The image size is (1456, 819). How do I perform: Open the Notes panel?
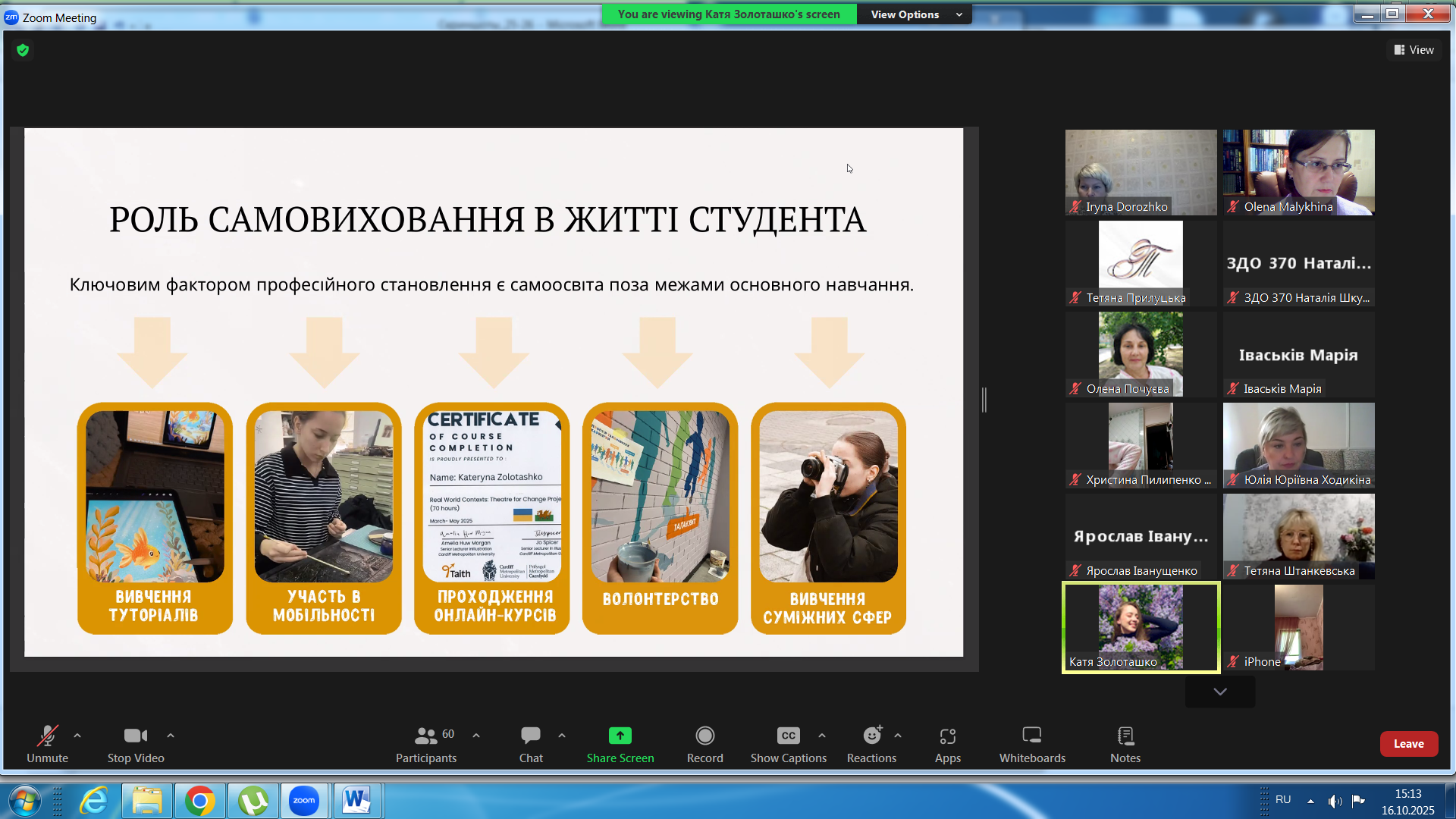pos(1125,744)
